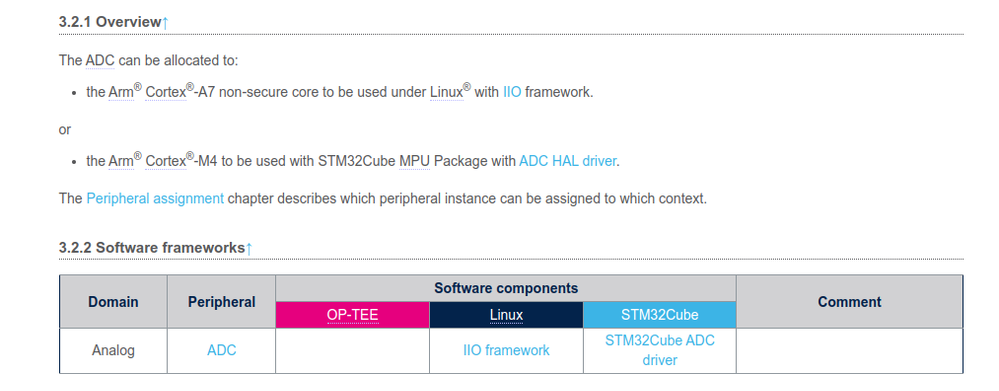Open the IIO link in first bullet

tap(512, 92)
